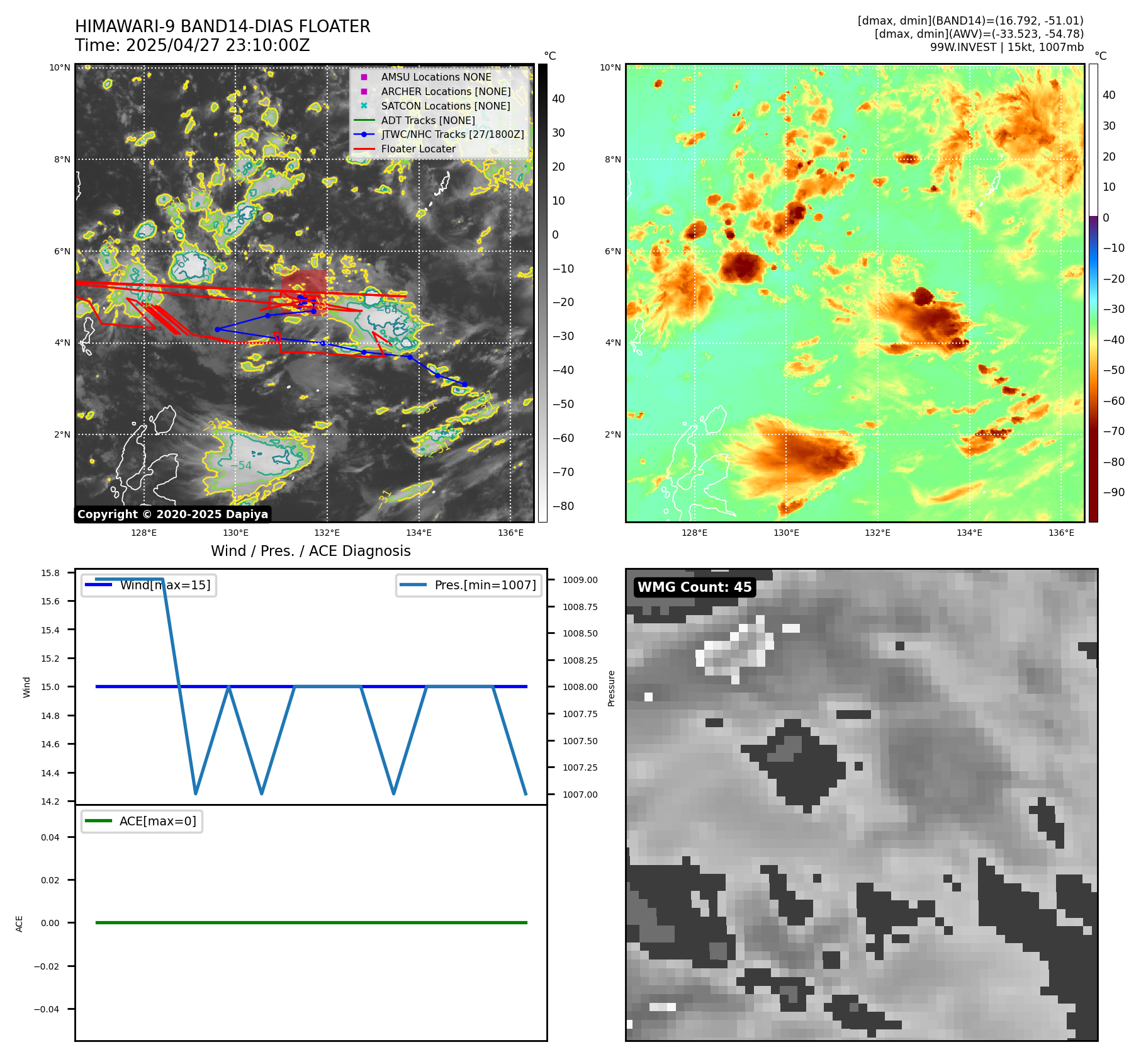Click the green ADT Tracks legend line
This screenshot has height=1064, width=1141.
click(x=364, y=120)
